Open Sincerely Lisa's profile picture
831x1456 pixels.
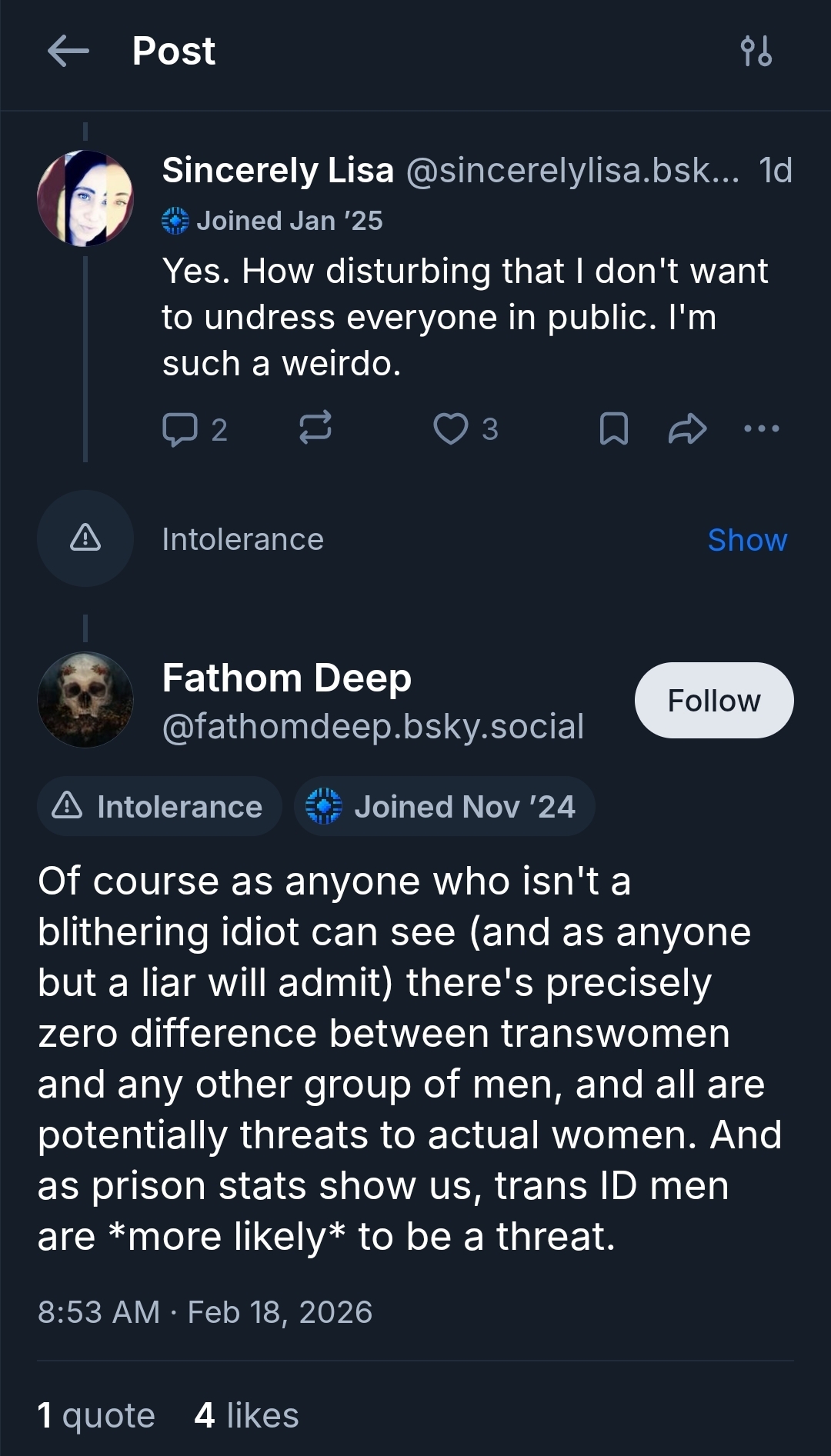coord(85,198)
